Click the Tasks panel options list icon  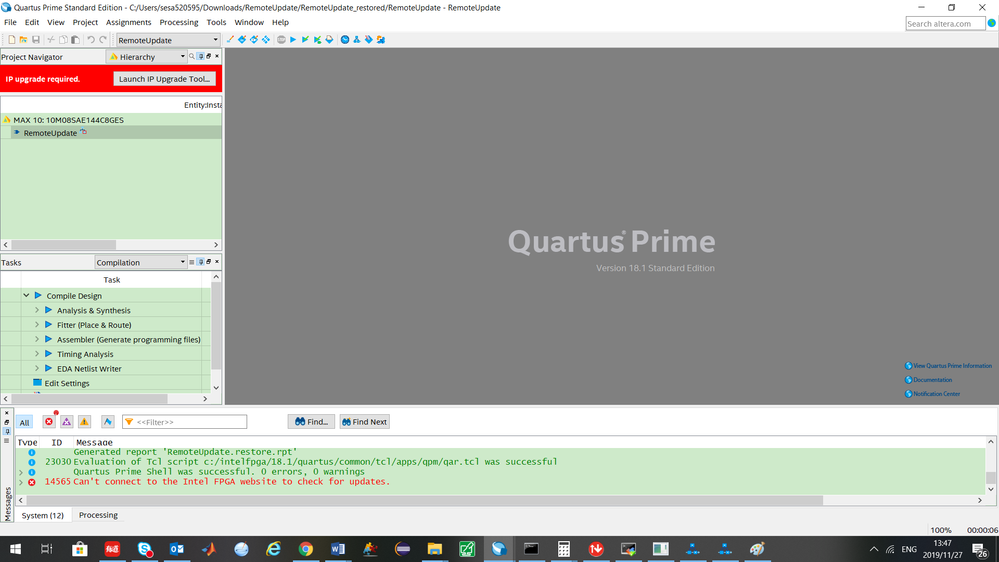(191, 262)
